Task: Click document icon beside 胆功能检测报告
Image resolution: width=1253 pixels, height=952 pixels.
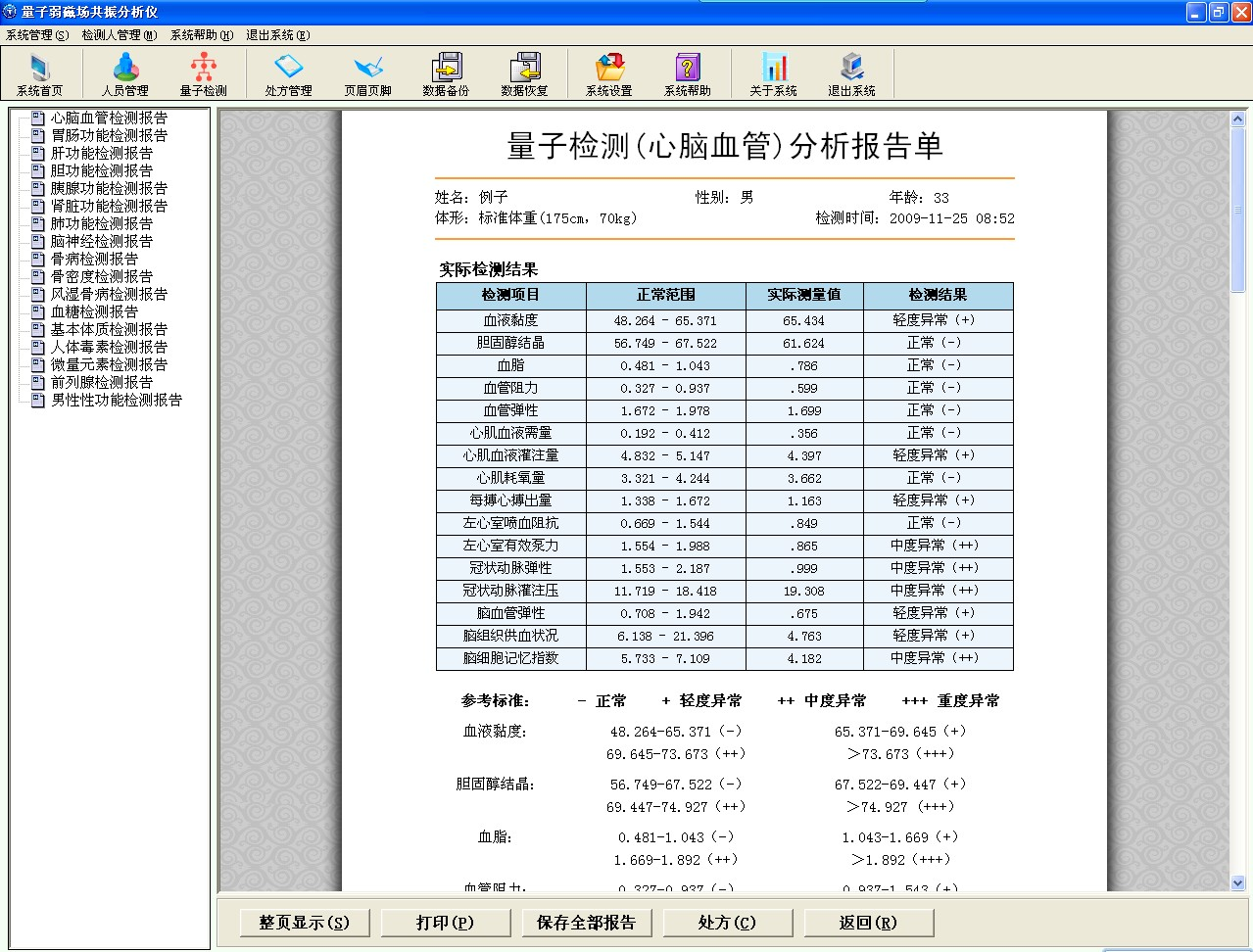Action: click(38, 170)
